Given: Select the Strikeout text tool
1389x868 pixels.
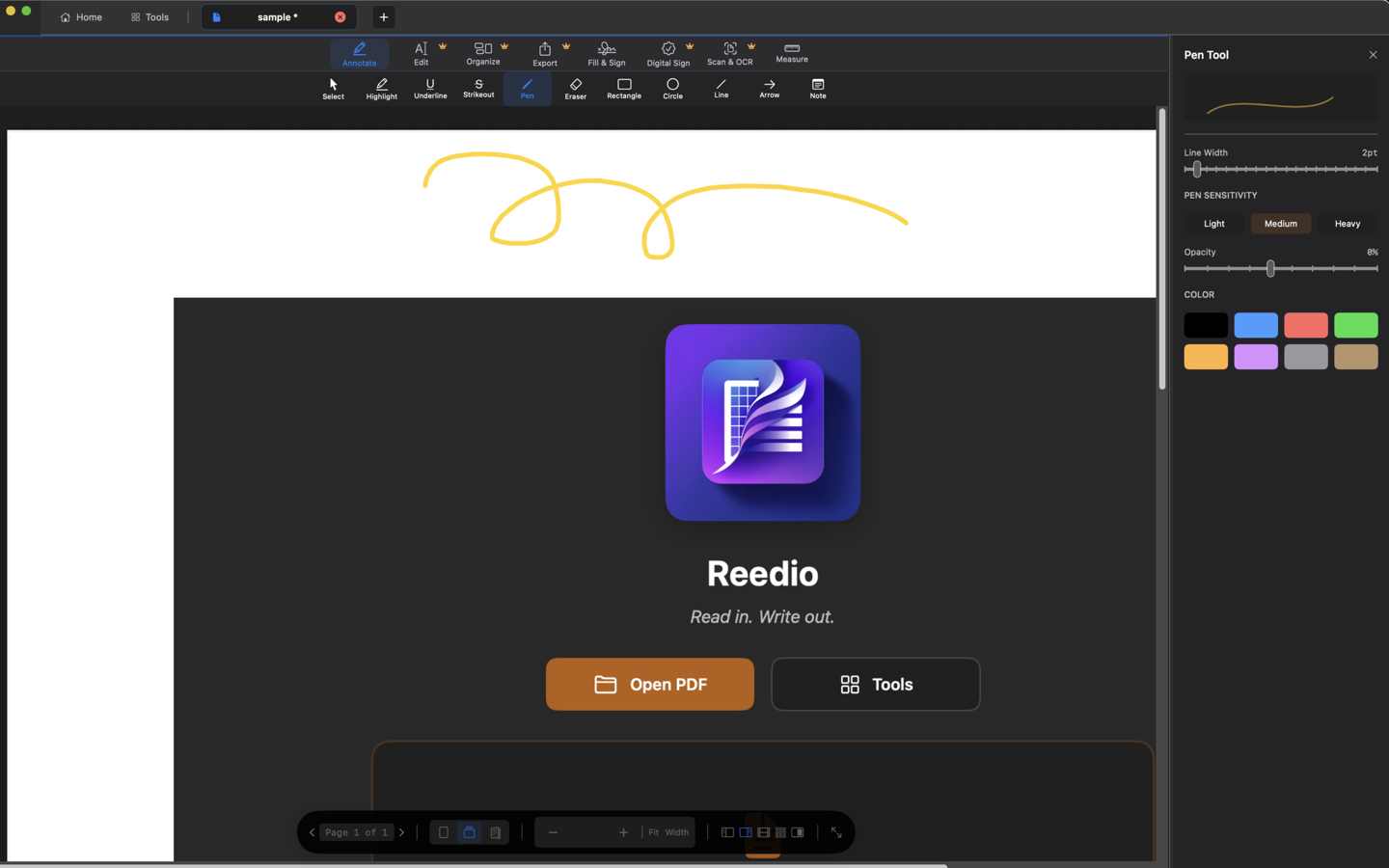Looking at the screenshot, I should coord(478,89).
